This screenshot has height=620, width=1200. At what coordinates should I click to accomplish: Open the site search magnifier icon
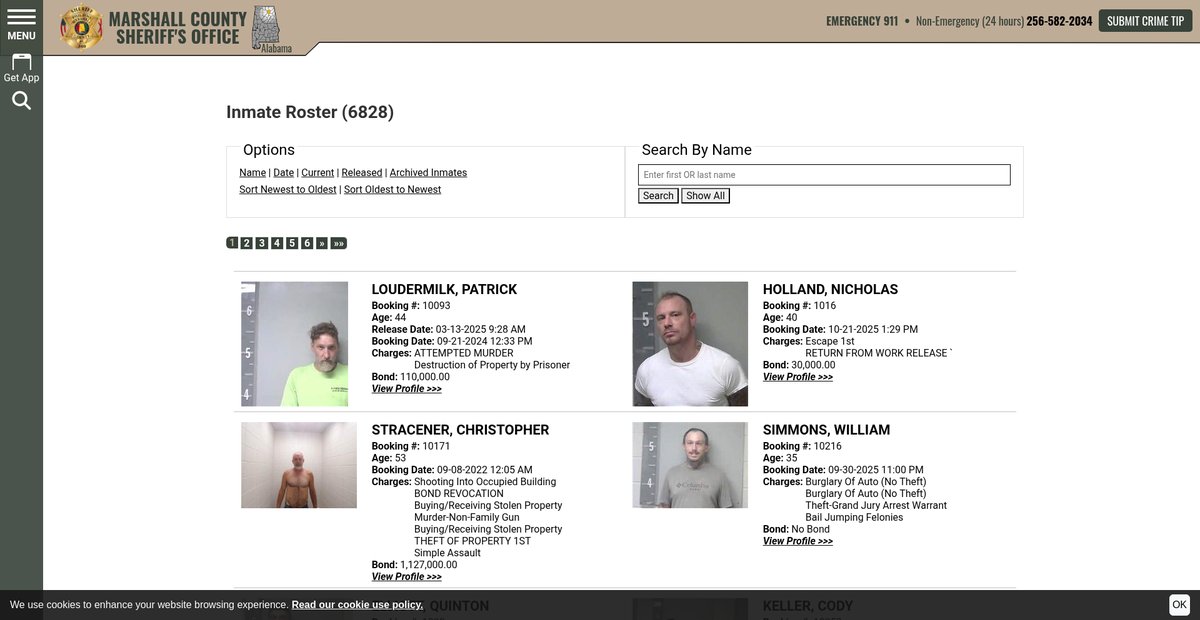pyautogui.click(x=21, y=100)
